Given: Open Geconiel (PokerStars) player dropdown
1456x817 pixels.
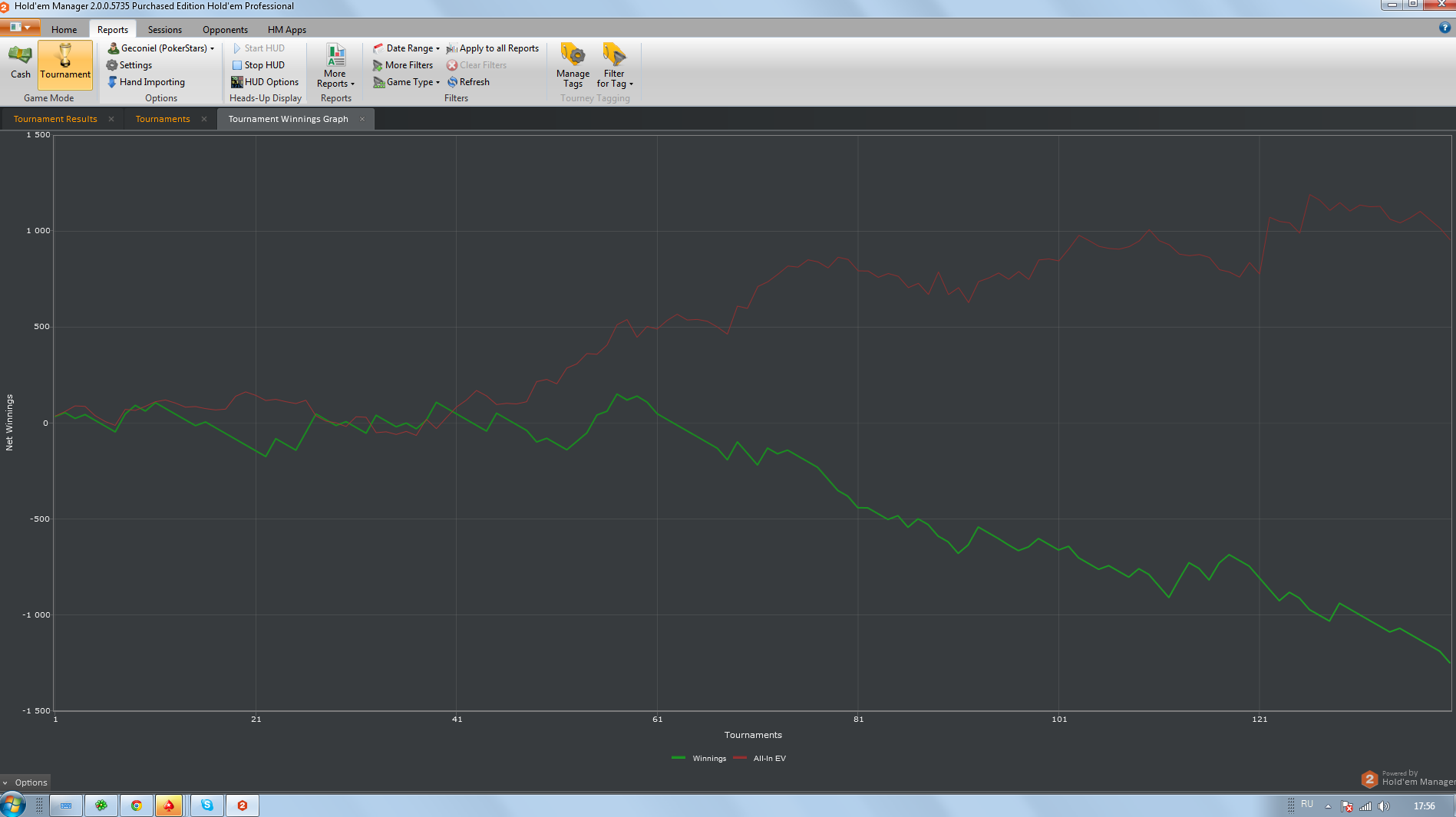Looking at the screenshot, I should pos(161,48).
